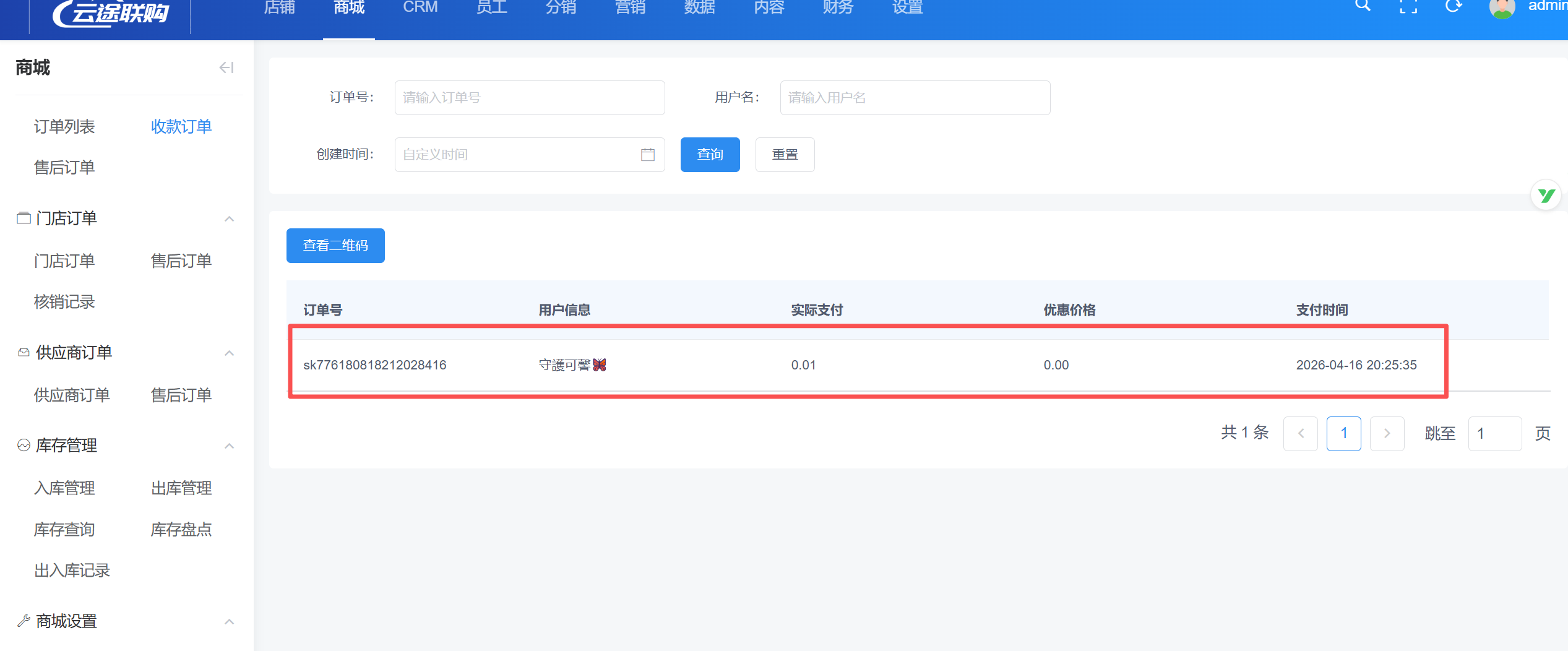Click the refresh icon in top bar
The width and height of the screenshot is (1568, 651).
1454,7
